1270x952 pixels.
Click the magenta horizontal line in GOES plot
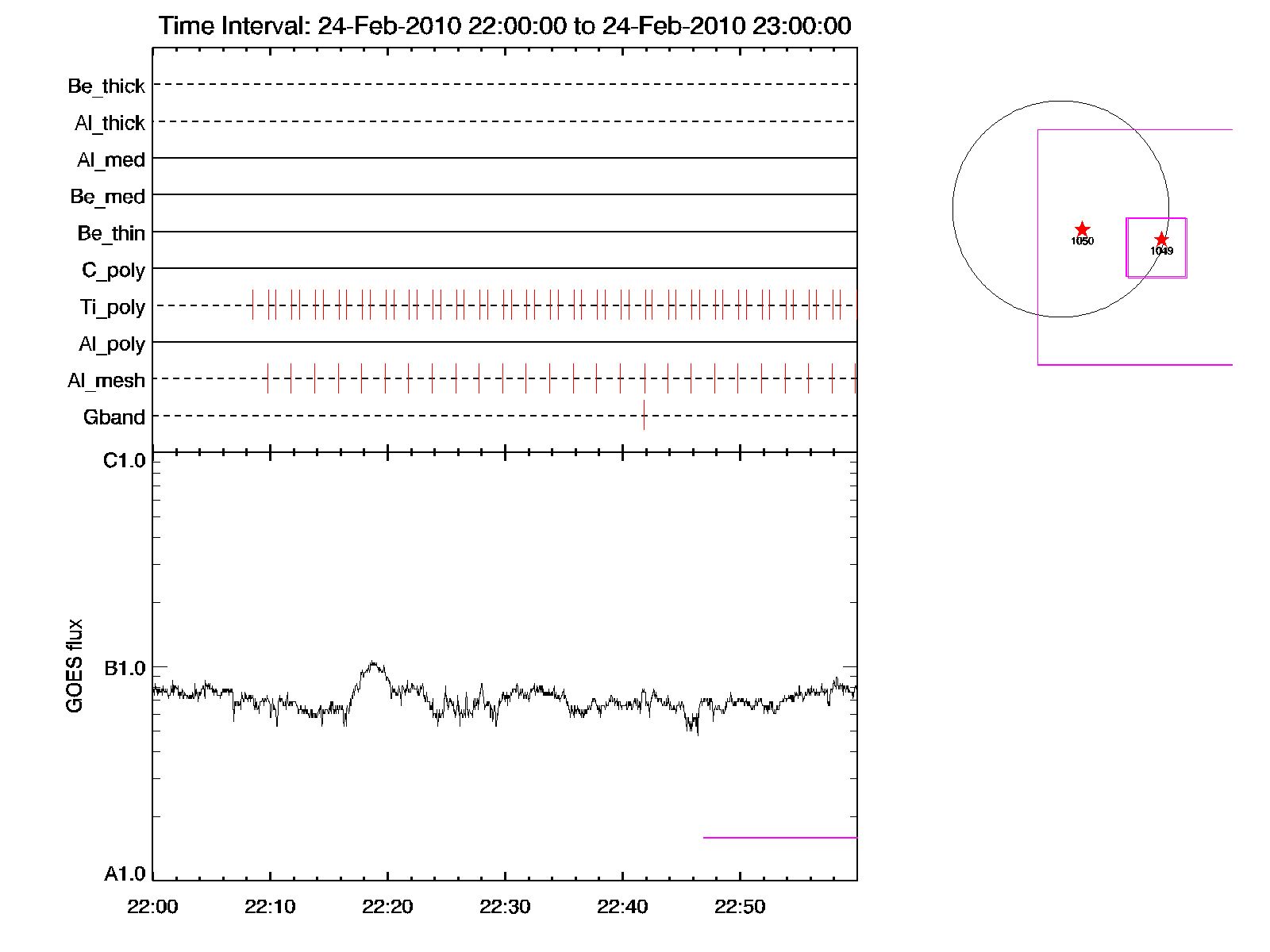[779, 837]
